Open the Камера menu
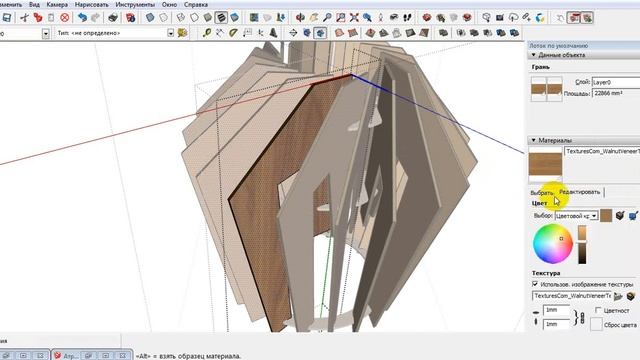This screenshot has width=640, height=360. tap(57, 4)
